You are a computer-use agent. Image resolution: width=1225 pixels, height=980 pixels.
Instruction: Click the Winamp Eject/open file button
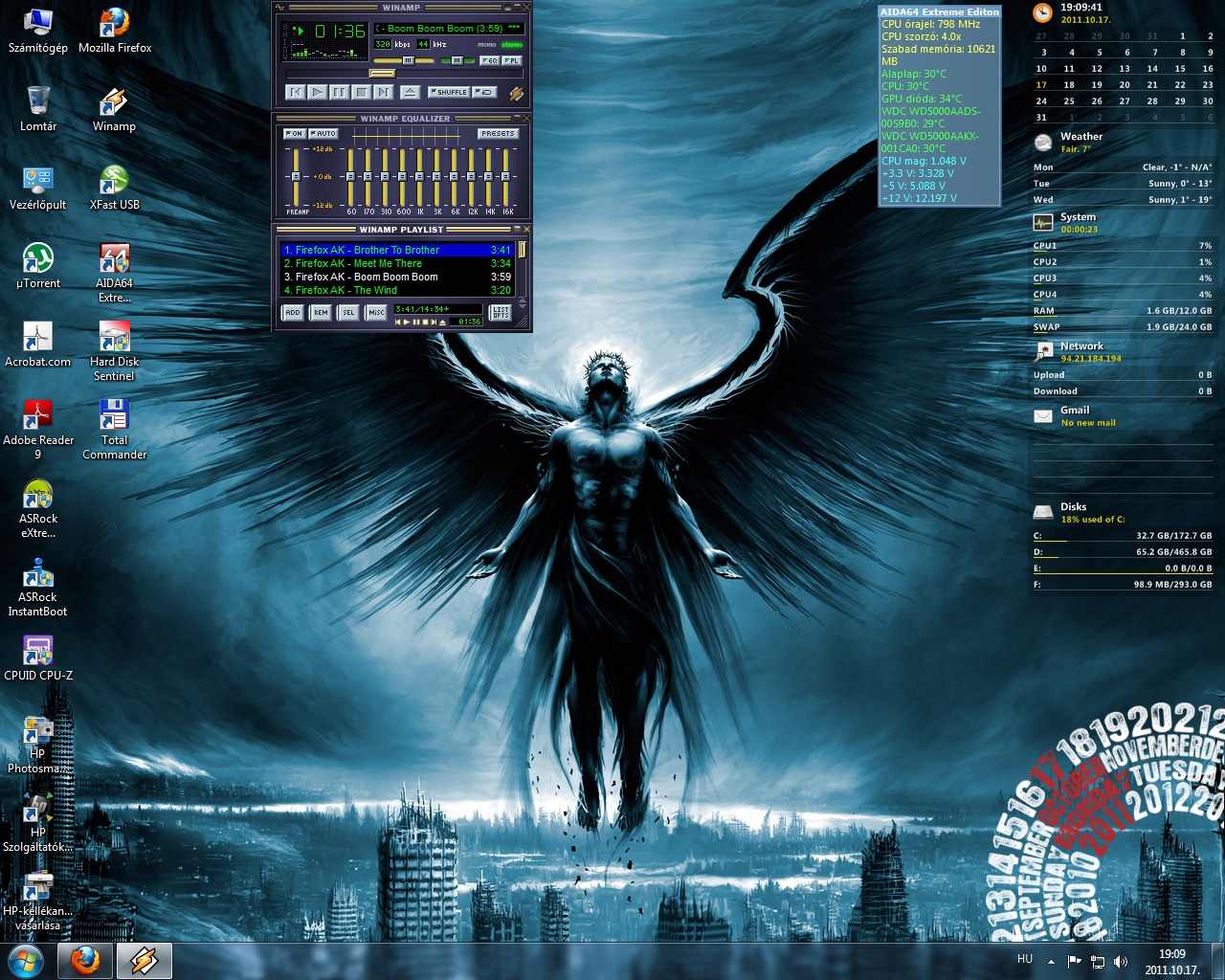pyautogui.click(x=409, y=93)
